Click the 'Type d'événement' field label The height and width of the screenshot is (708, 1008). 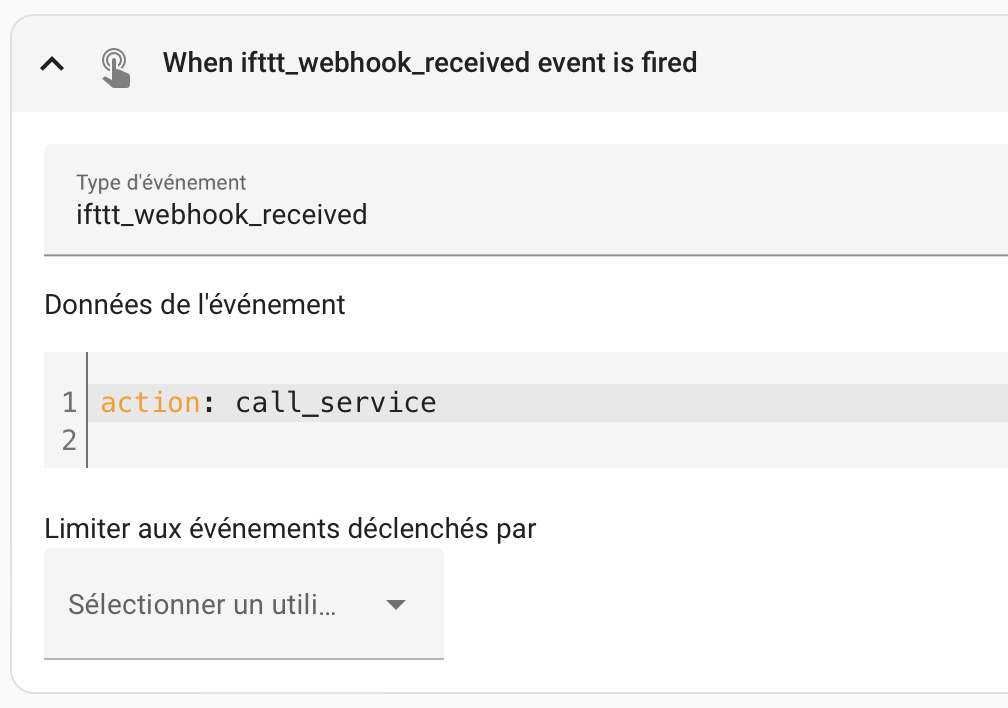pyautogui.click(x=161, y=183)
